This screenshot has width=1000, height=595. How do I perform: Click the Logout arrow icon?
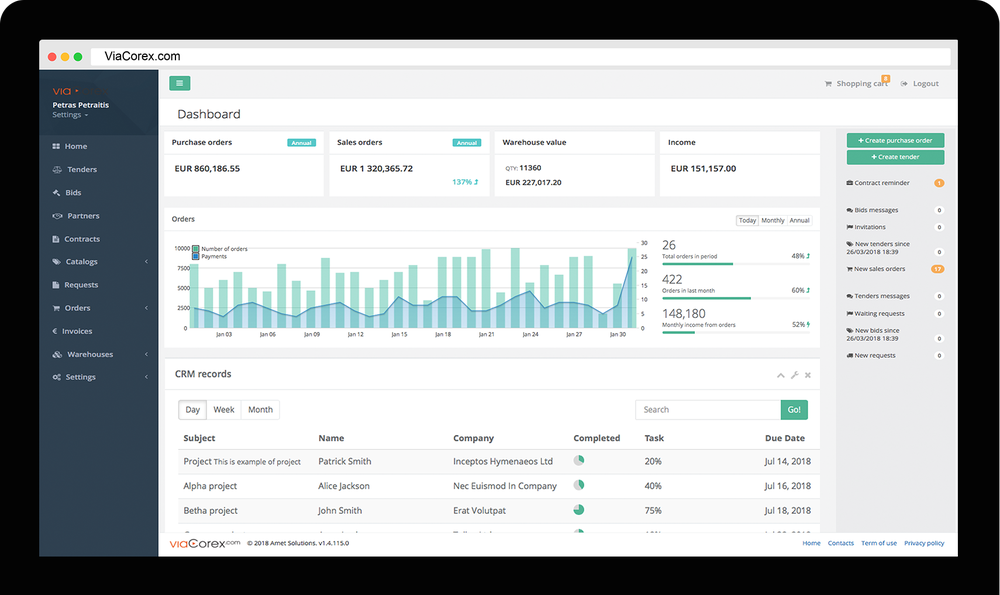point(904,84)
